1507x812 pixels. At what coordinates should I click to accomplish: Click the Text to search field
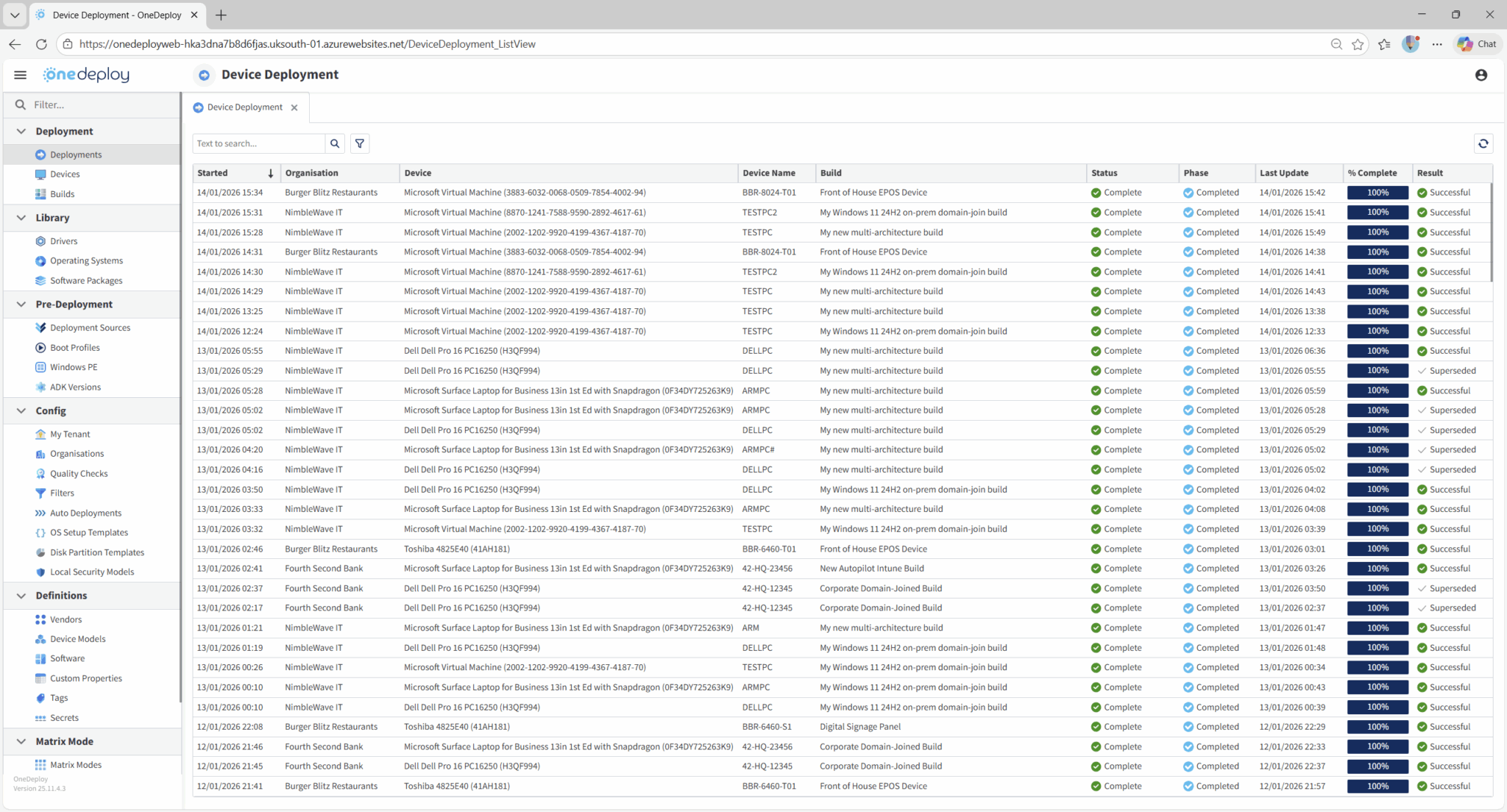tap(259, 143)
